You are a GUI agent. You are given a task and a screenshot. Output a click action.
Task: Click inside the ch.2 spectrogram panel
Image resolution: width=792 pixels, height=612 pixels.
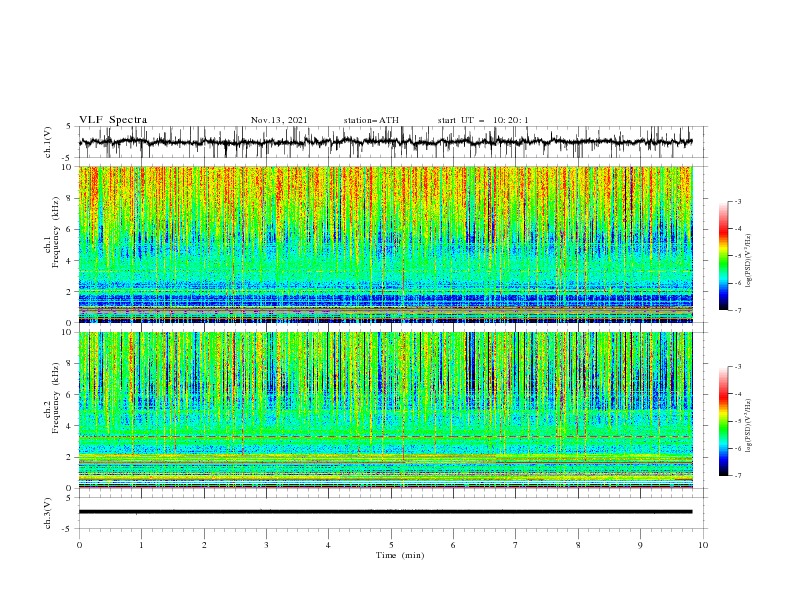tap(385, 410)
